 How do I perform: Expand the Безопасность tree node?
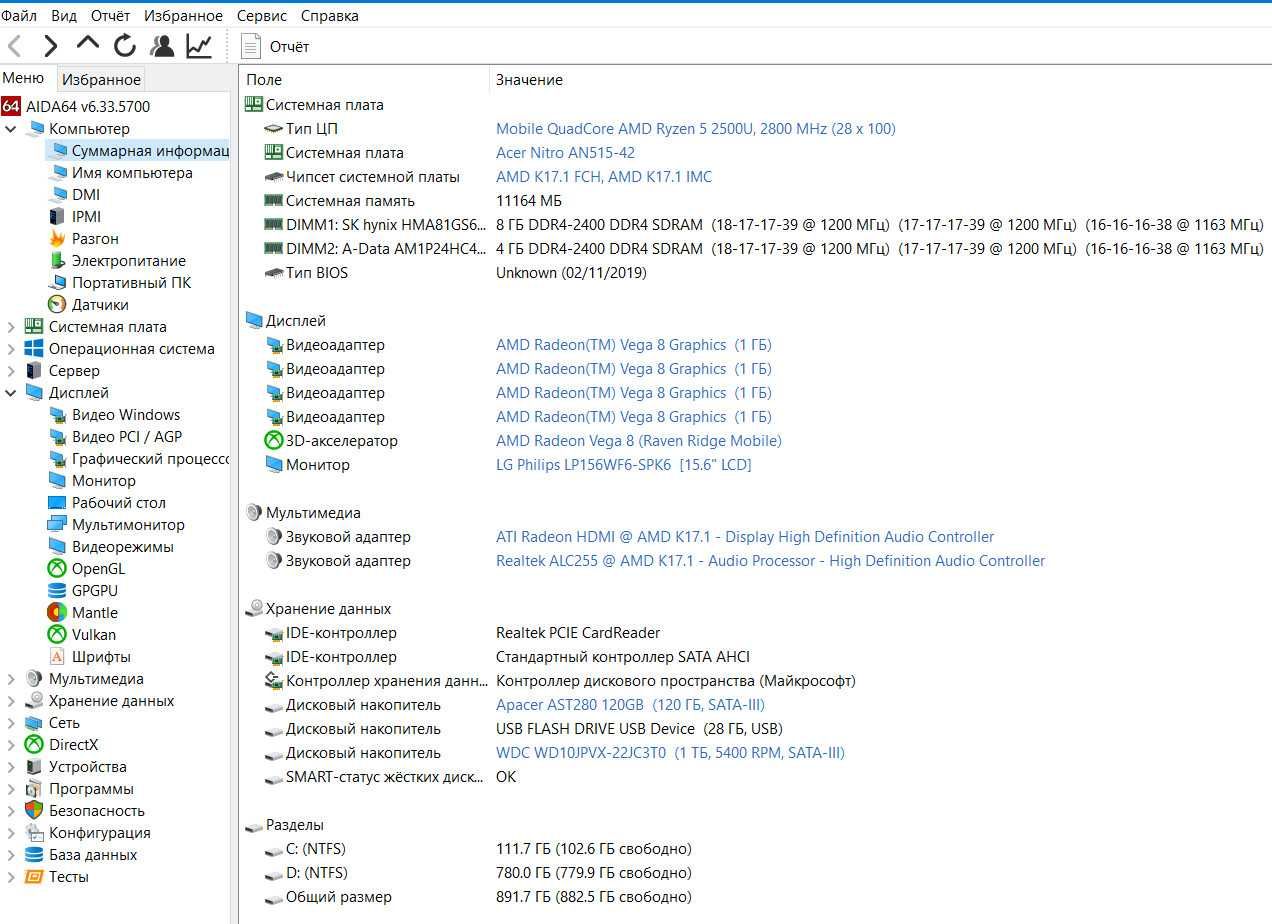(x=11, y=811)
